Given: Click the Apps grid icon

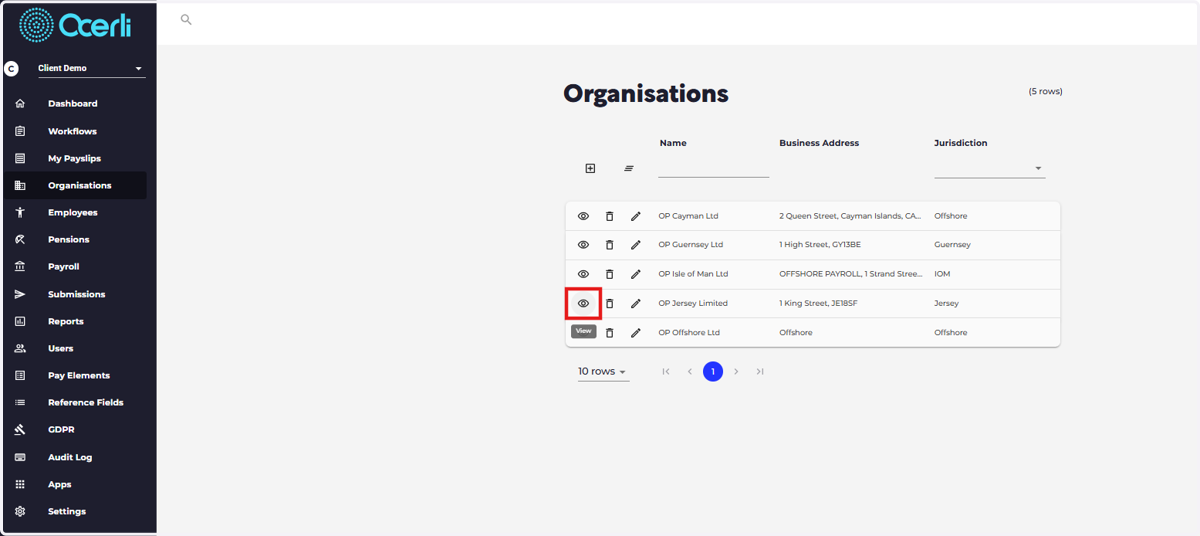Looking at the screenshot, I should tap(20, 484).
